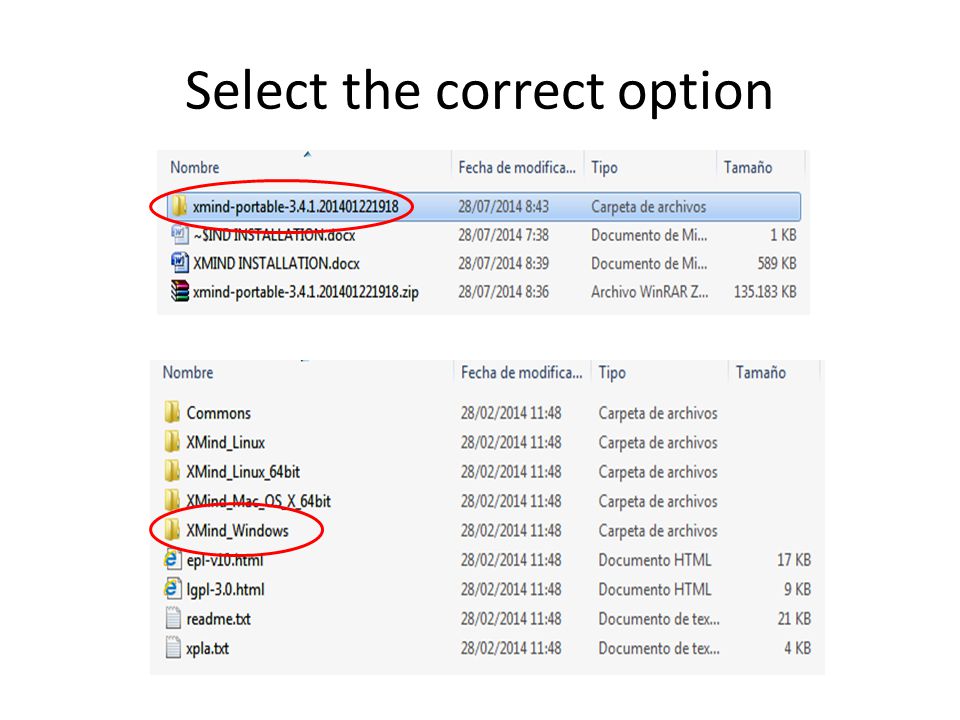This screenshot has width=960, height=720.
Task: Sort upper list by Fecha de modifica... column
Action: click(517, 167)
